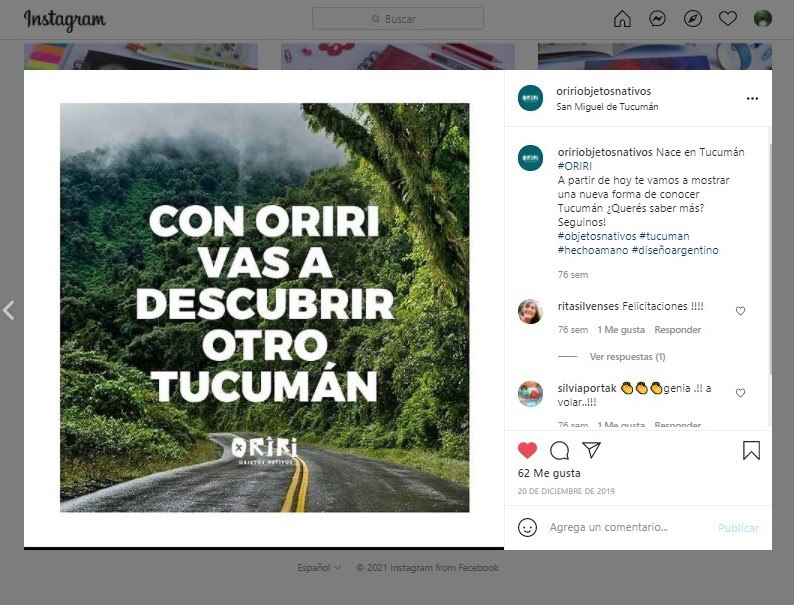
Task: Open the Instagram home icon
Action: tap(622, 19)
